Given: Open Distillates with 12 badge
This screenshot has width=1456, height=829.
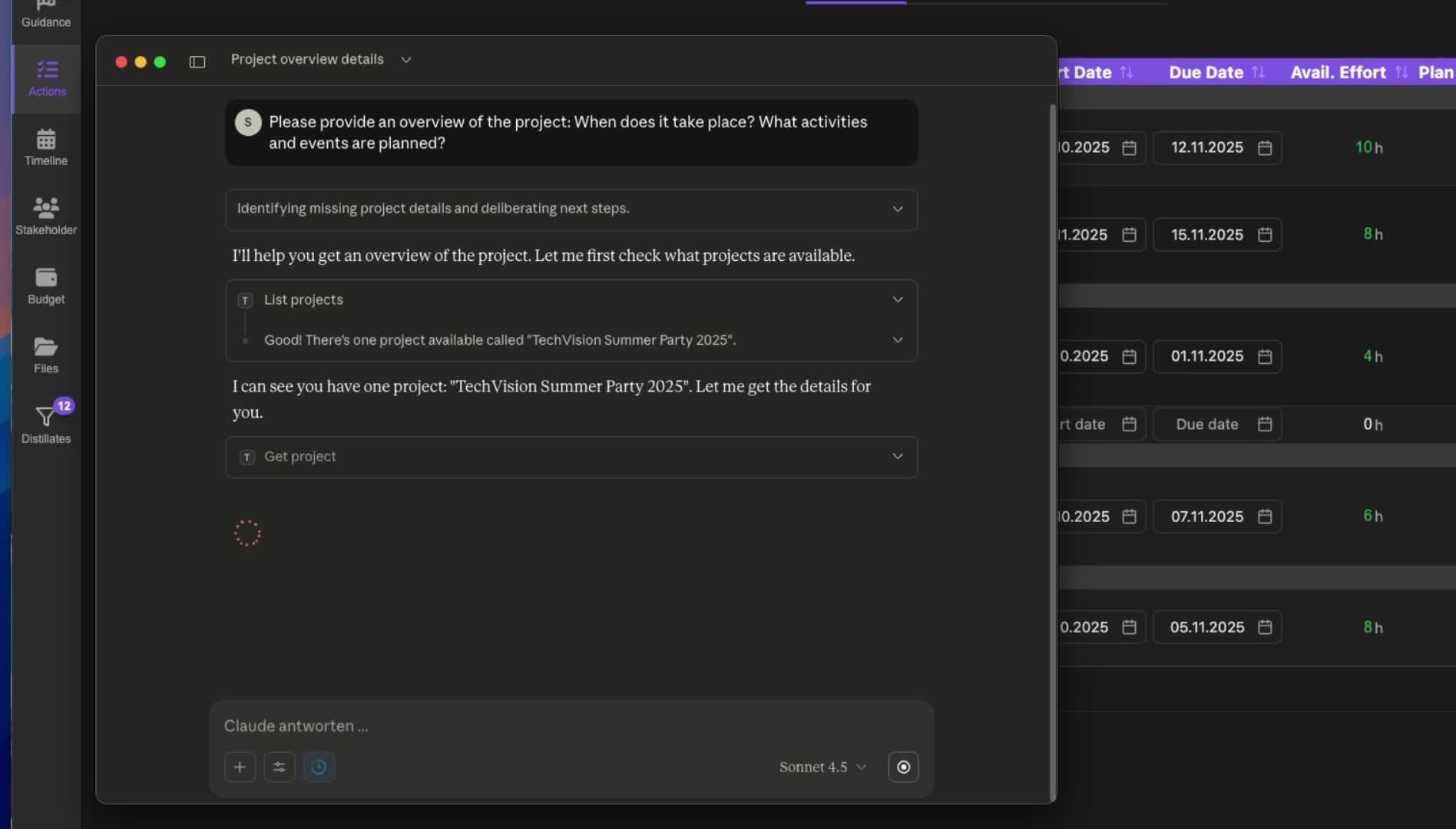Looking at the screenshot, I should click(x=46, y=424).
